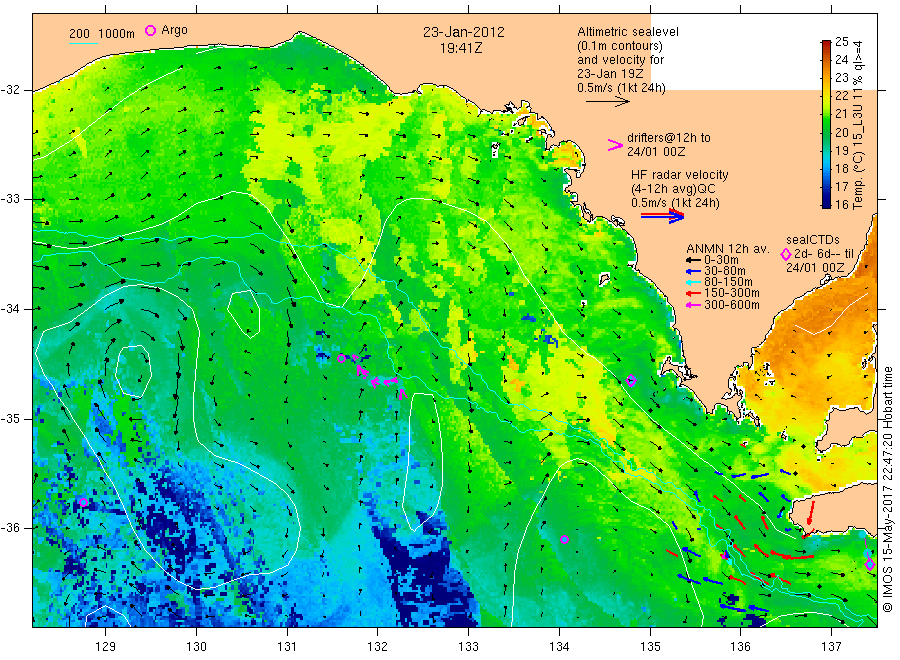The image size is (900, 660).
Task: Click the 'HF radar velocity' legend heading
Action: (x=680, y=175)
